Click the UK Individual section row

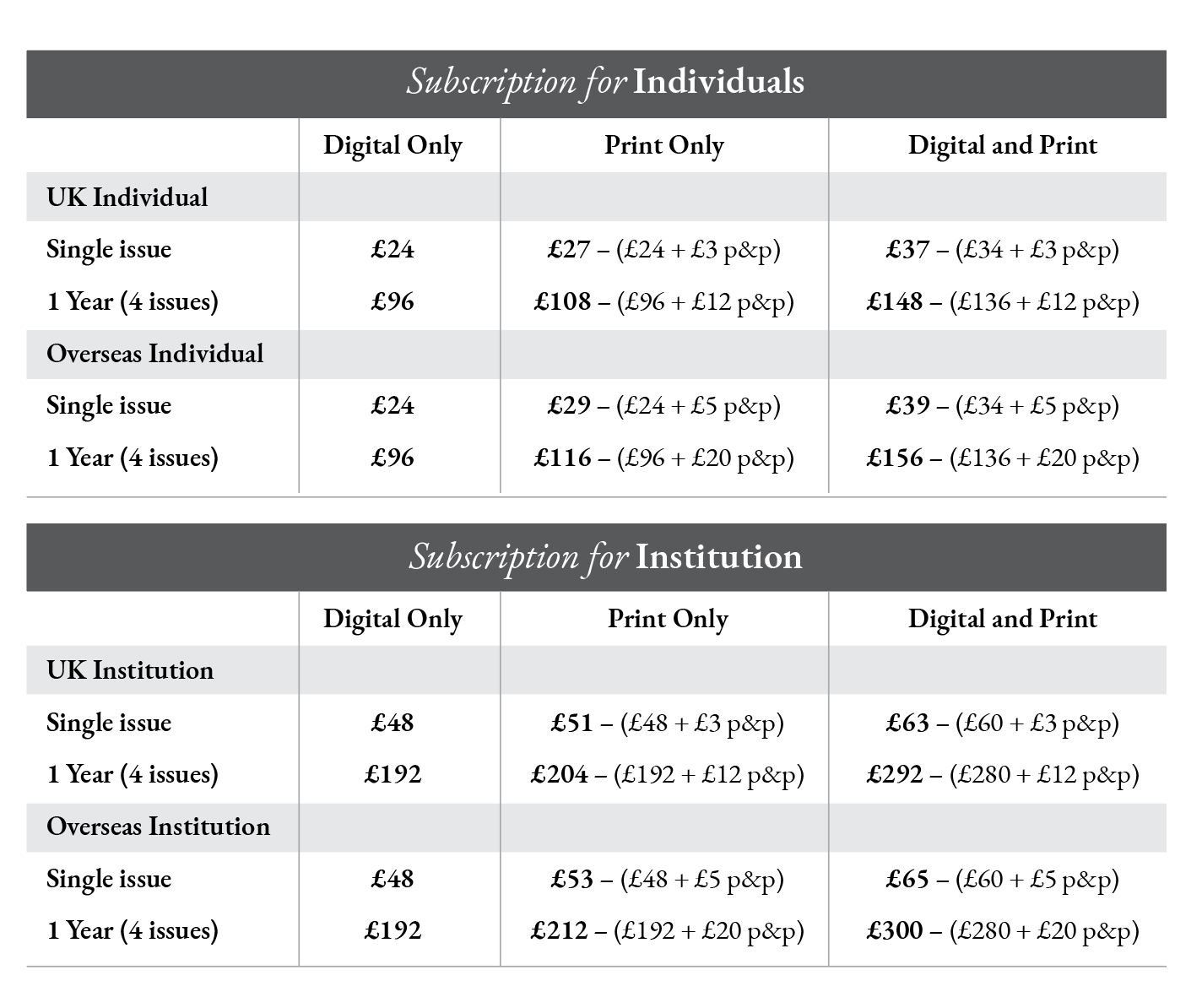127,198
